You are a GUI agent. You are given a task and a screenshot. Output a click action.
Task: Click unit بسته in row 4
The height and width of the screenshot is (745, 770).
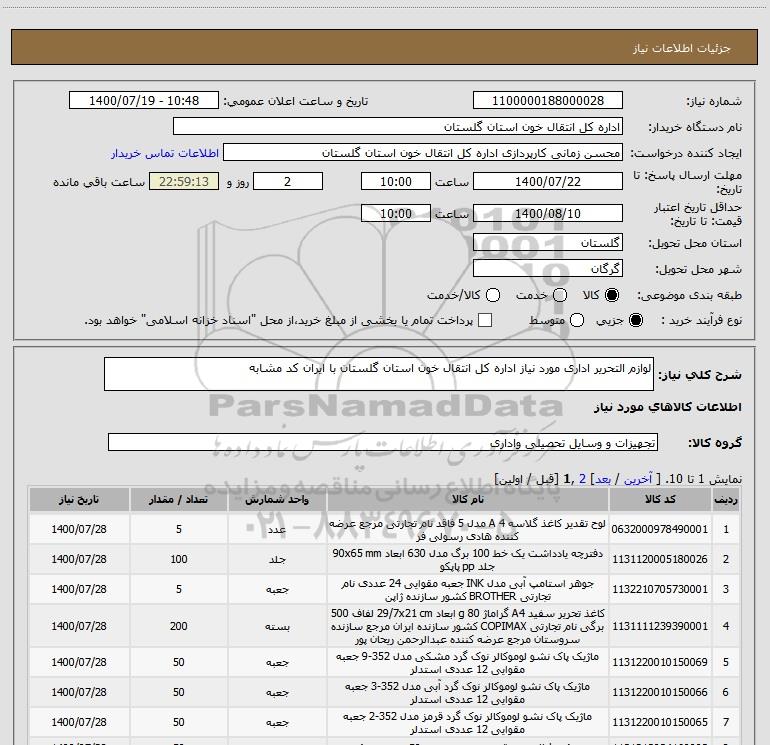[277, 627]
